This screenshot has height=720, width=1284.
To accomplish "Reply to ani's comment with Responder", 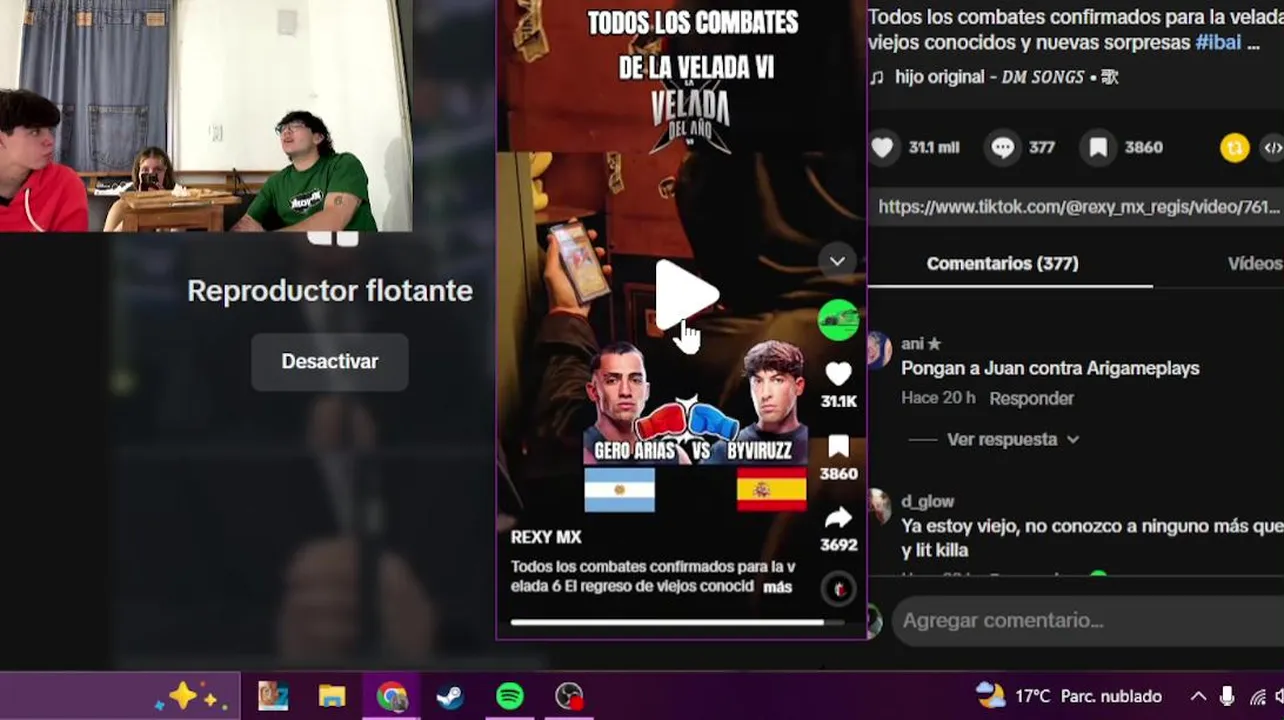I will click(1031, 398).
